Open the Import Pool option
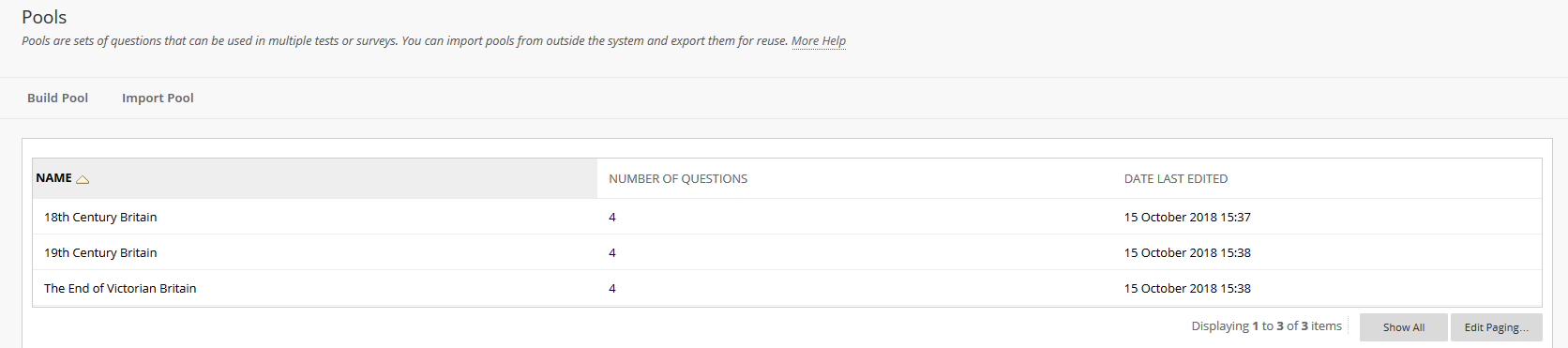Screen dimensions: 1568x348 (x=158, y=98)
